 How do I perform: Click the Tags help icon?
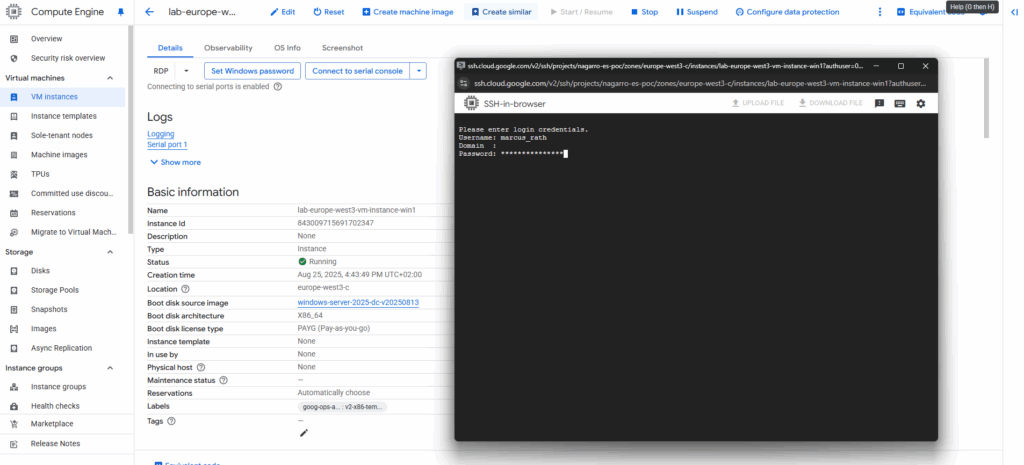(x=172, y=421)
